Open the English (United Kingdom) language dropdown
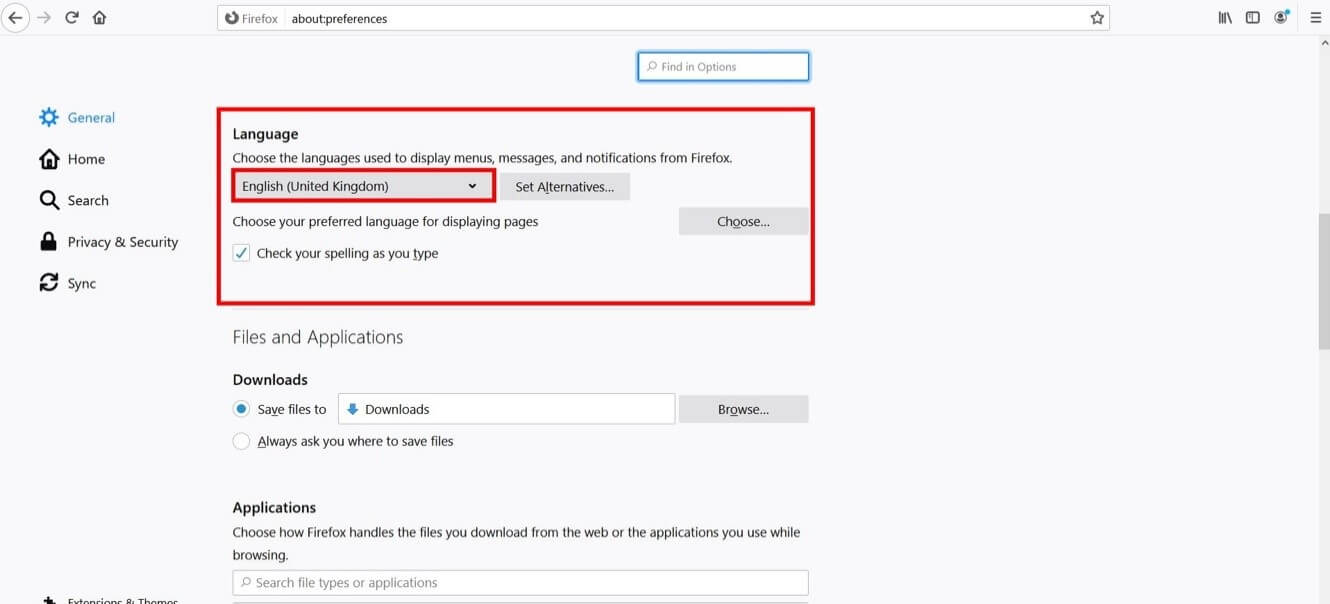Viewport: 1330px width, 604px height. point(363,186)
